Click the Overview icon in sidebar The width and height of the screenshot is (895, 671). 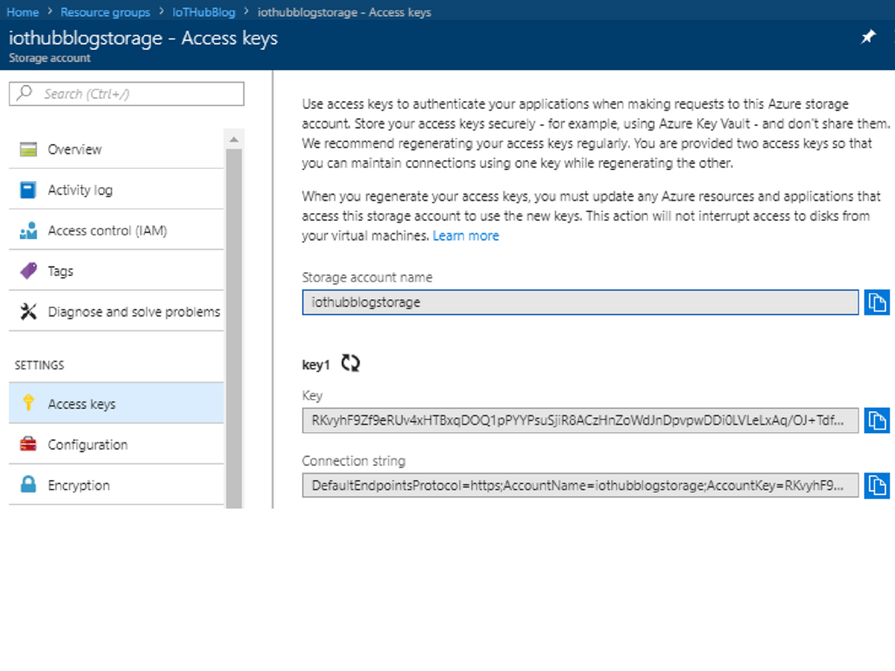click(28, 149)
